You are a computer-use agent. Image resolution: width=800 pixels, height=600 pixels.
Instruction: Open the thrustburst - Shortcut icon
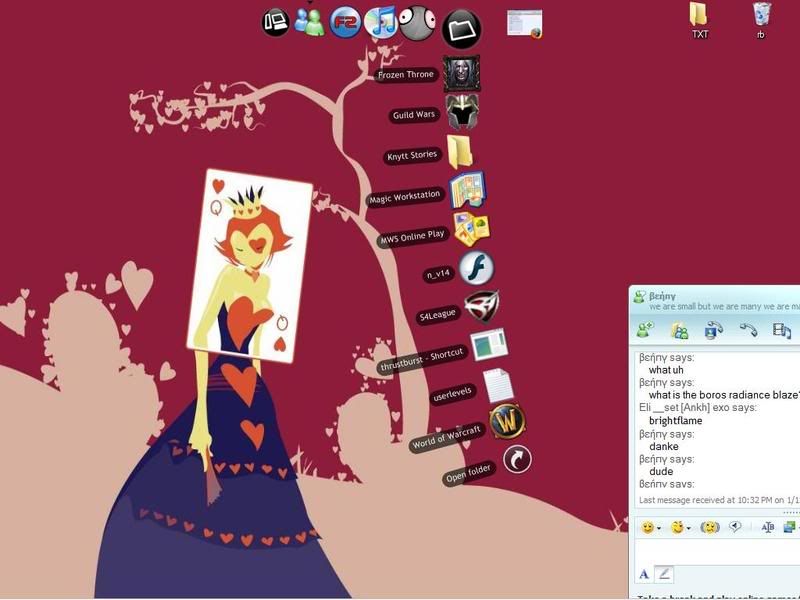tap(489, 344)
